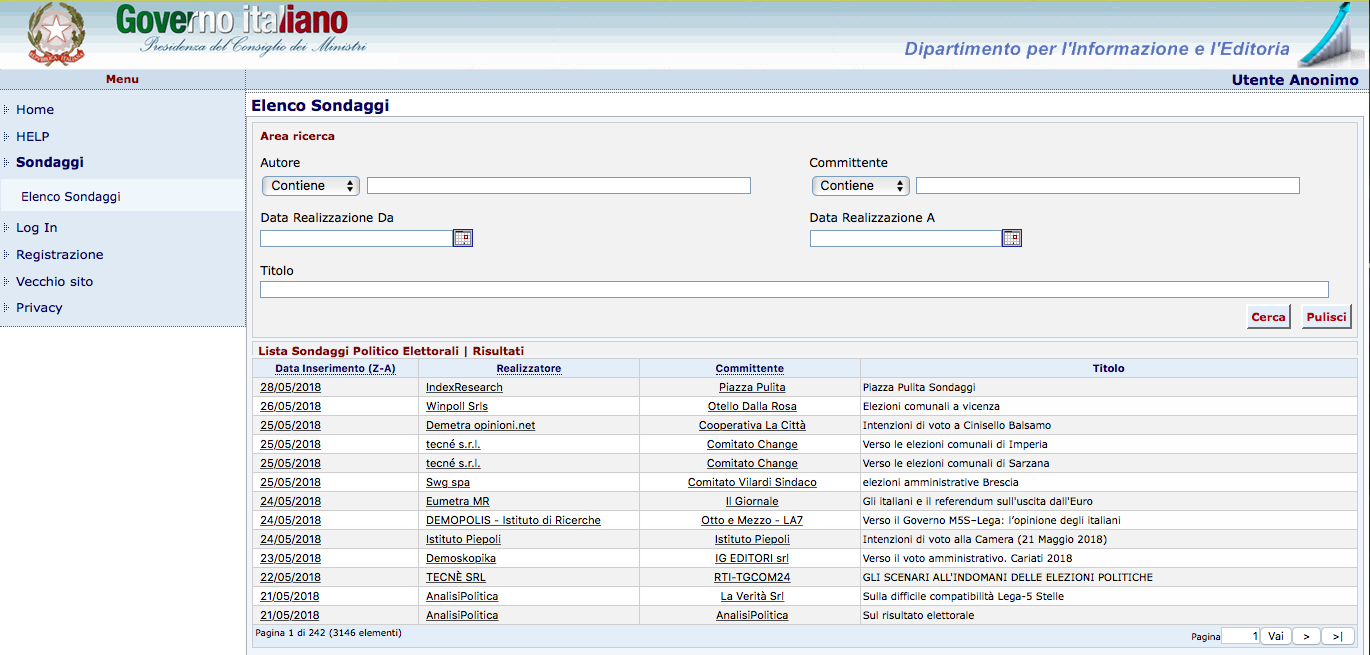1370x655 pixels.
Task: Focus the Autore text input field
Action: [558, 186]
